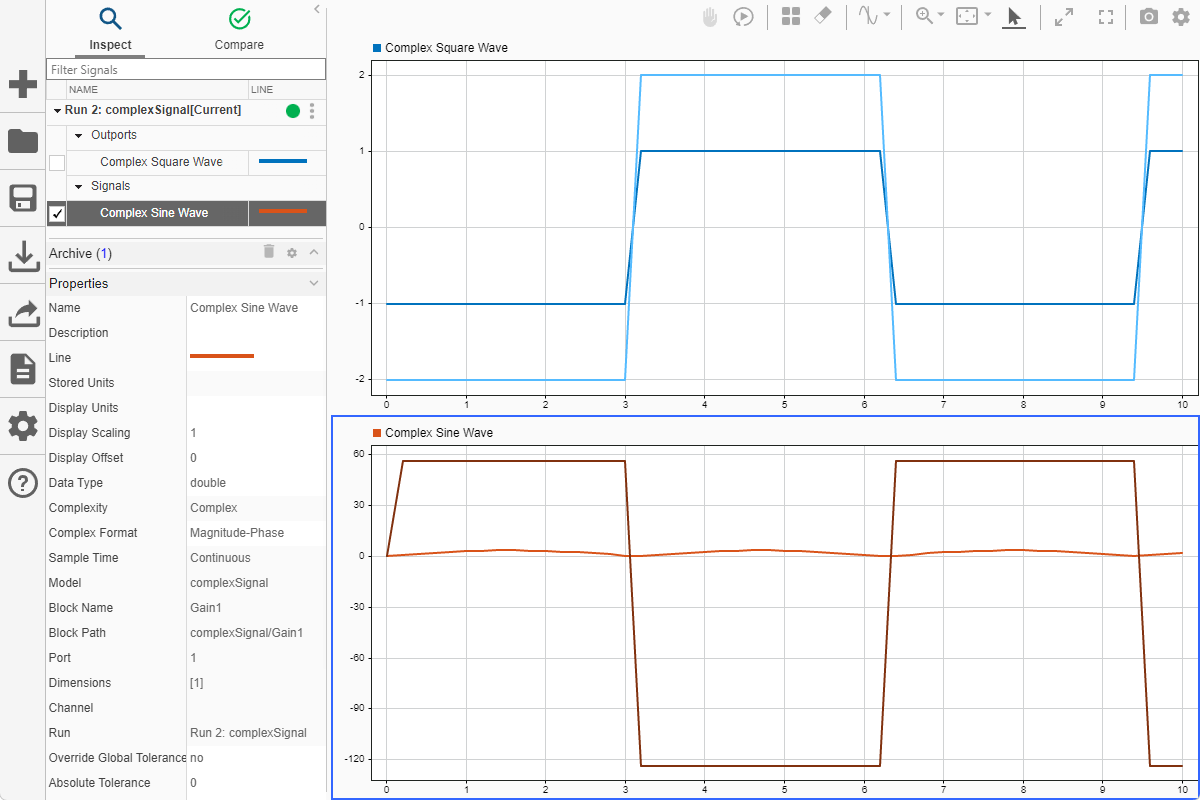Click the Filter Signals input field
Screen dimensions: 1200x800
pos(186,70)
